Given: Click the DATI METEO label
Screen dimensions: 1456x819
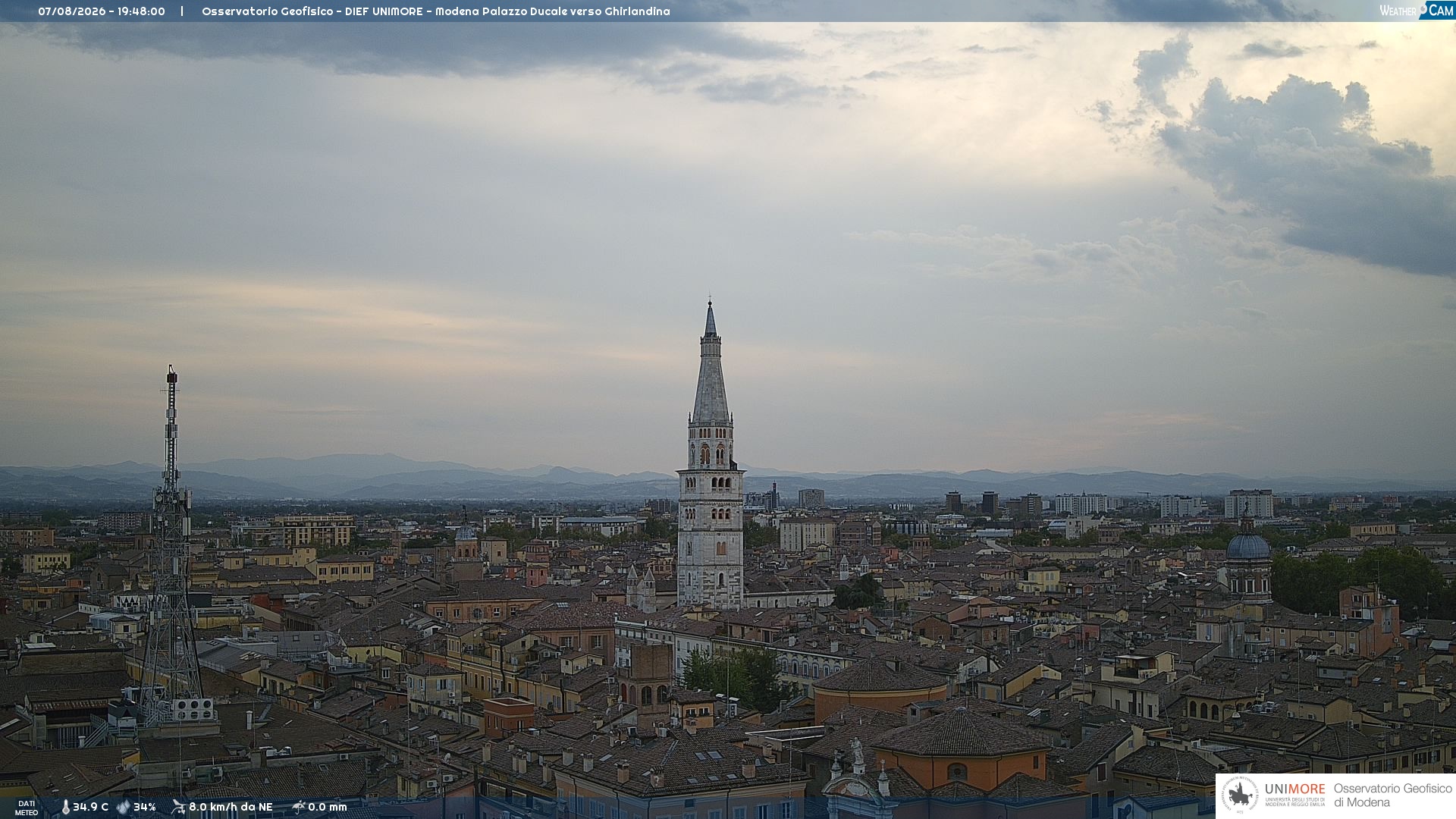Looking at the screenshot, I should pos(27,808).
